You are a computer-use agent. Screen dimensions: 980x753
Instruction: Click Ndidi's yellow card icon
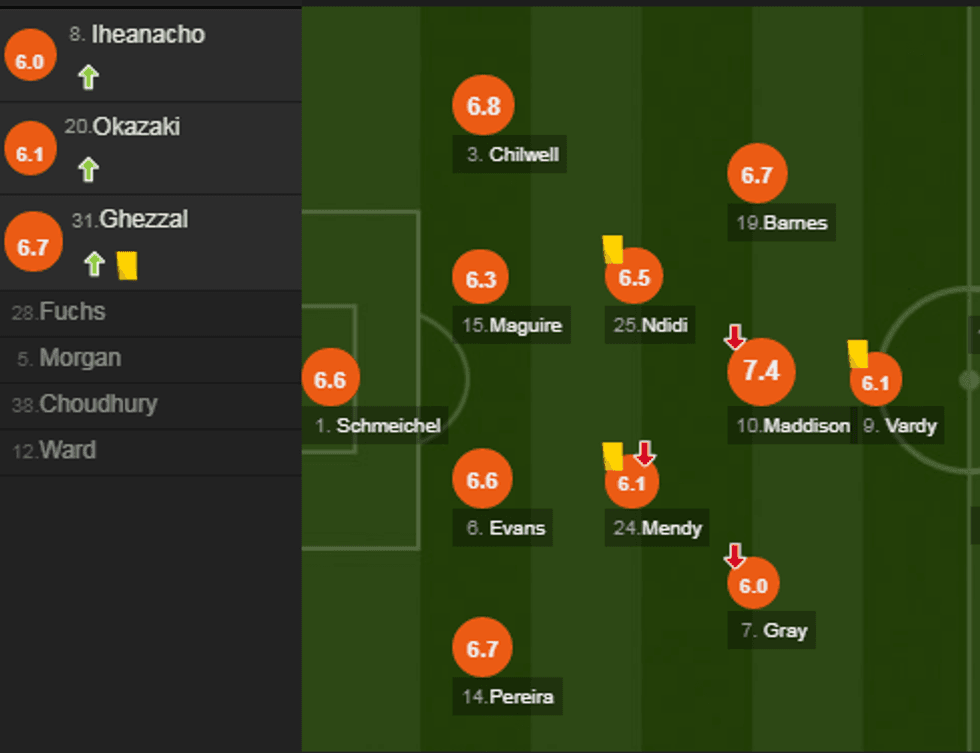pos(613,249)
